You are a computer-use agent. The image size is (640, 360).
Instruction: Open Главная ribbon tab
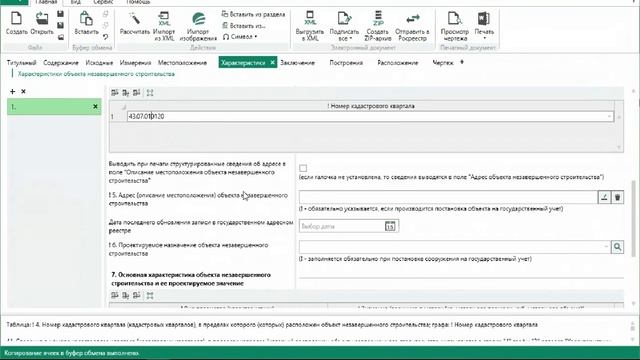(46, 2)
